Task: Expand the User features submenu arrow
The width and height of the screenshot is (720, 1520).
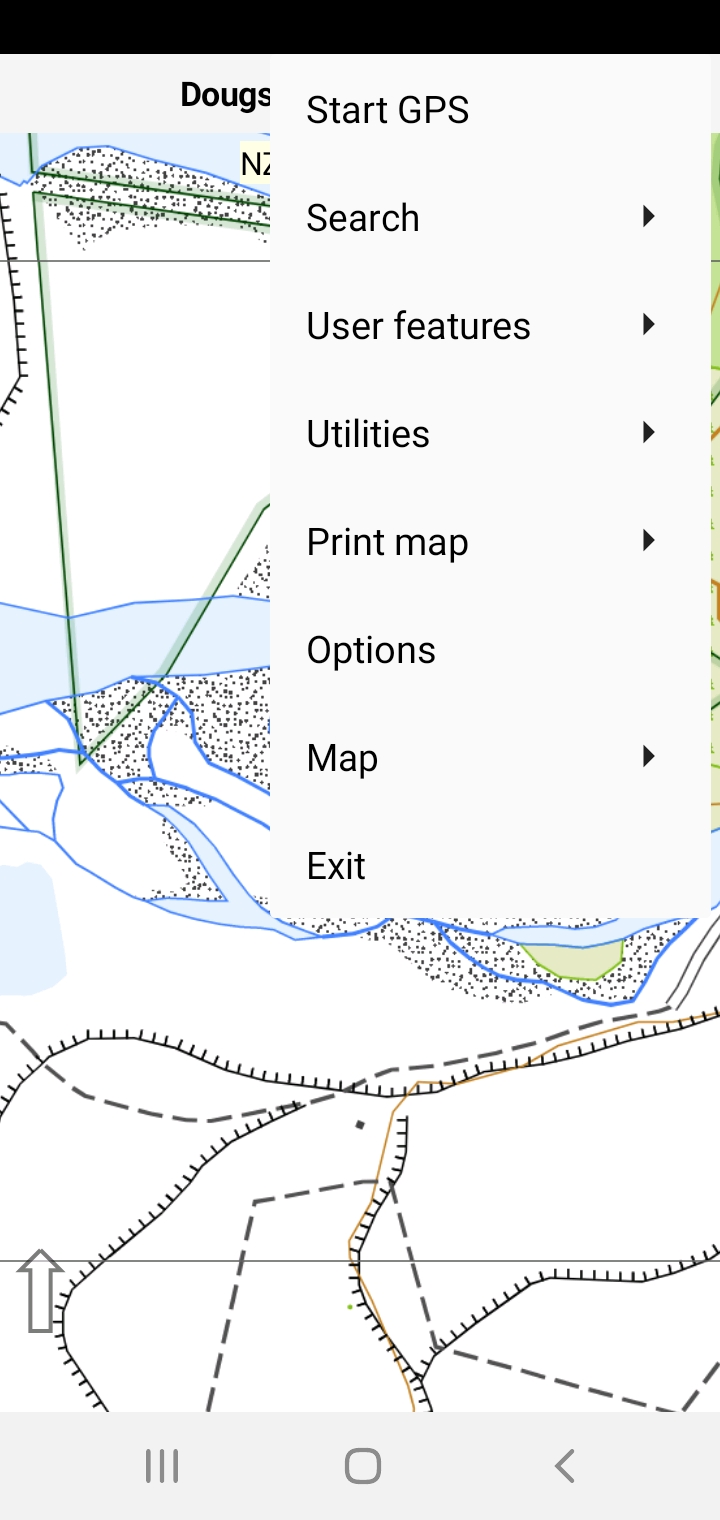Action: pos(649,325)
